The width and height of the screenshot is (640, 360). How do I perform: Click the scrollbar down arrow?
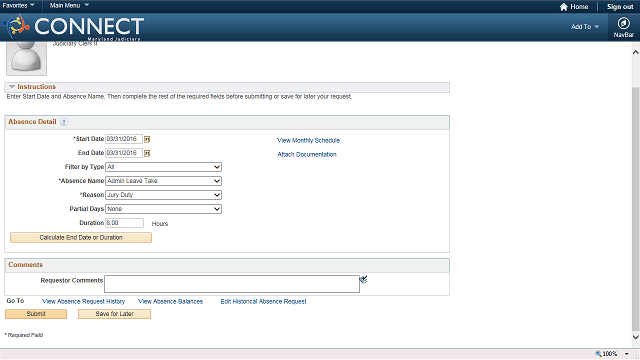tap(636, 337)
